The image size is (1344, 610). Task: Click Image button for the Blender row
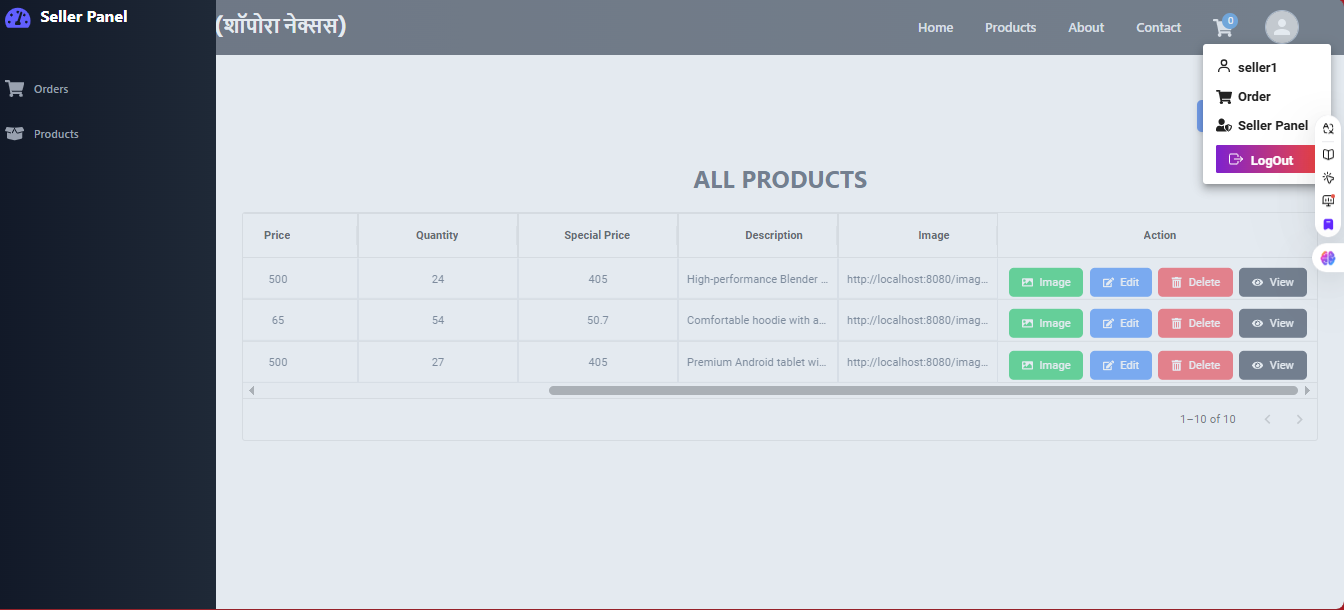(1046, 282)
